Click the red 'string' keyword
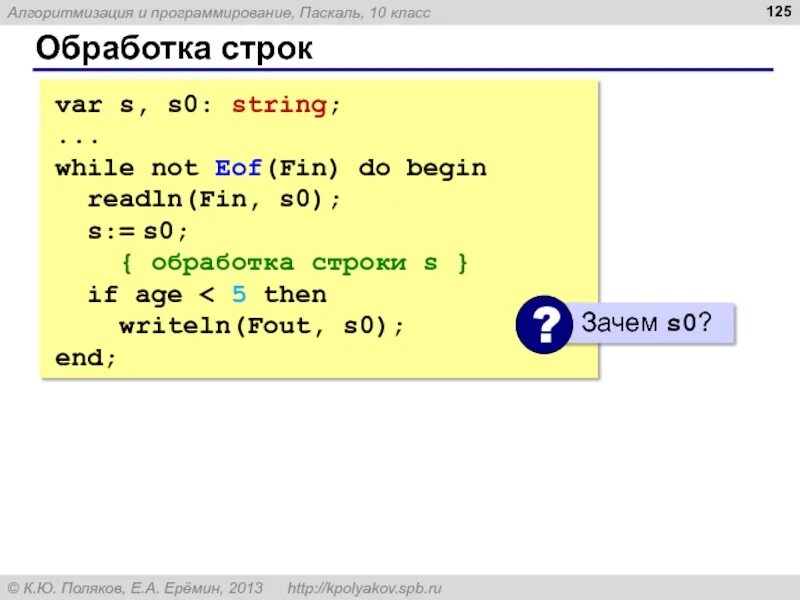 tap(279, 105)
